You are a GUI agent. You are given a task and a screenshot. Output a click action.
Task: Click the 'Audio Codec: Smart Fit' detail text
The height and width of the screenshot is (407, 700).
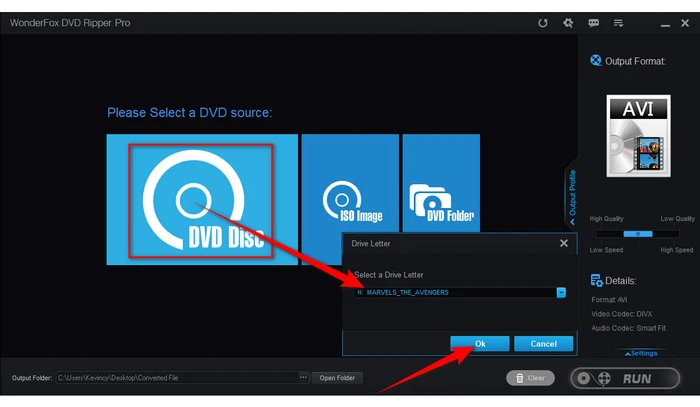[628, 328]
